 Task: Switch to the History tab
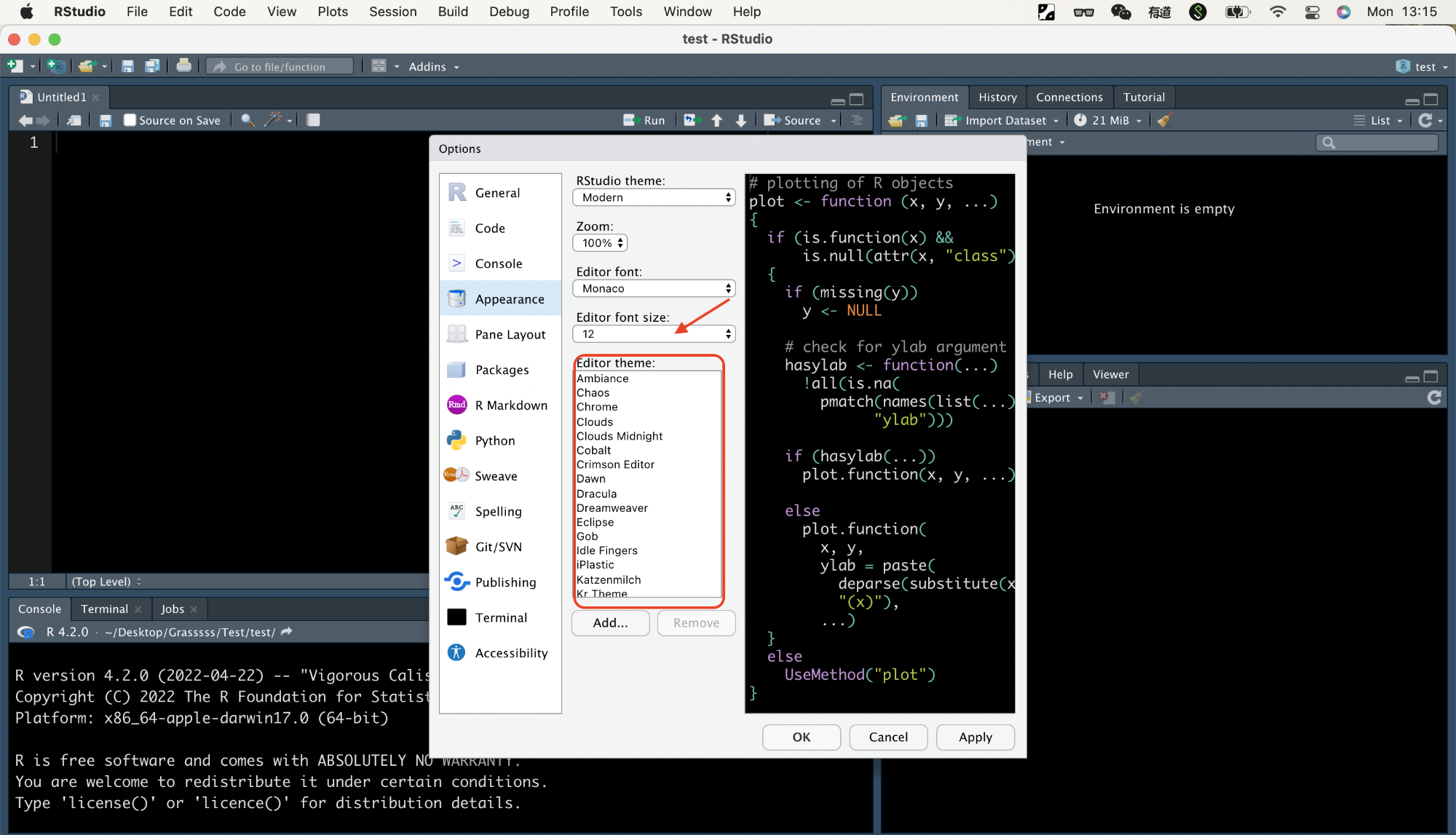[997, 97]
